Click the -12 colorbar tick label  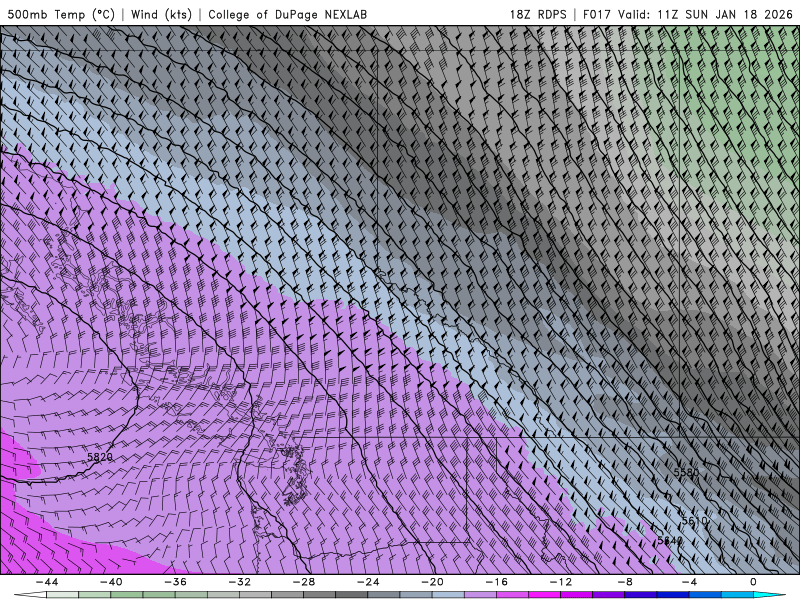pos(560,582)
